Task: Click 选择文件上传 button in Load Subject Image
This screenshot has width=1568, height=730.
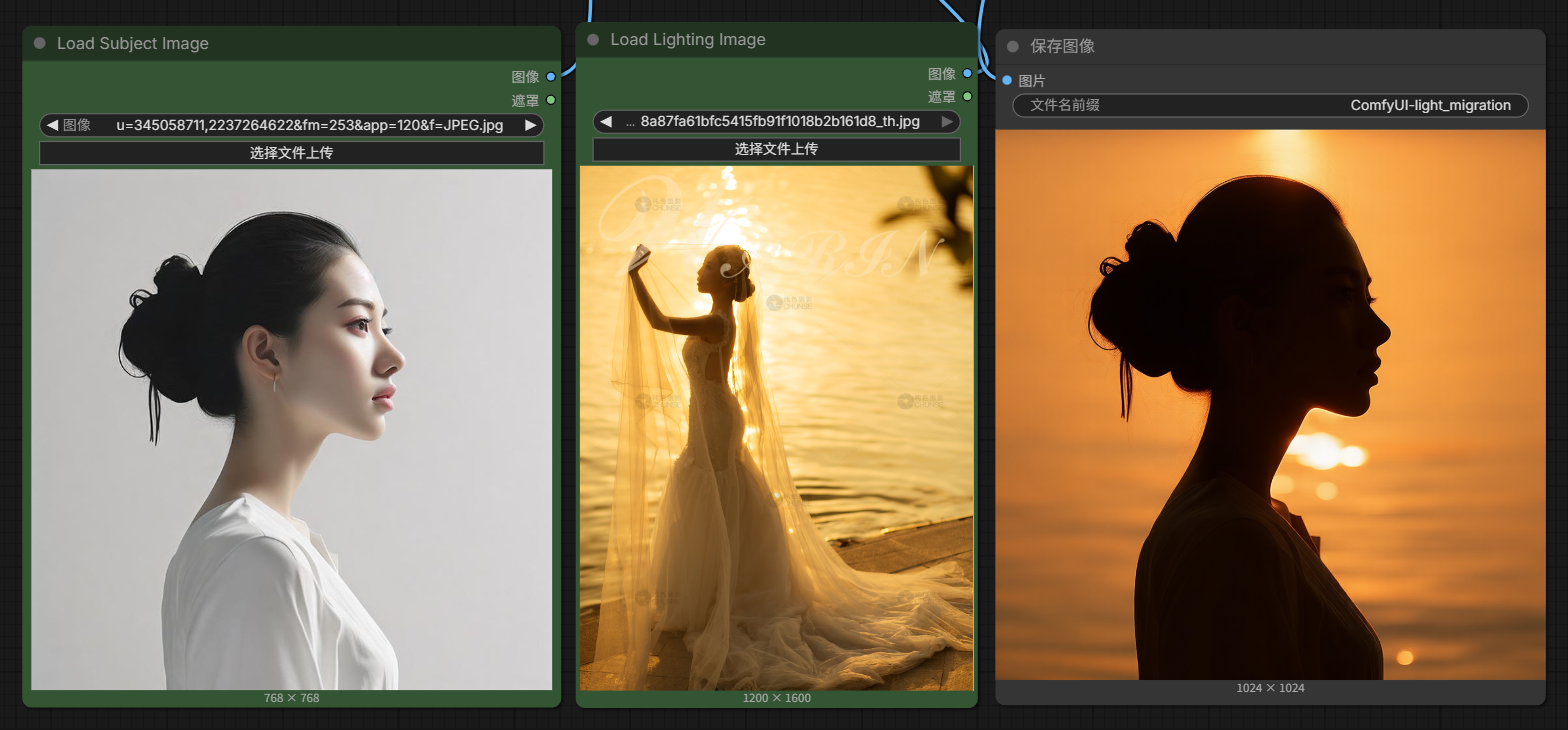Action: click(x=291, y=153)
